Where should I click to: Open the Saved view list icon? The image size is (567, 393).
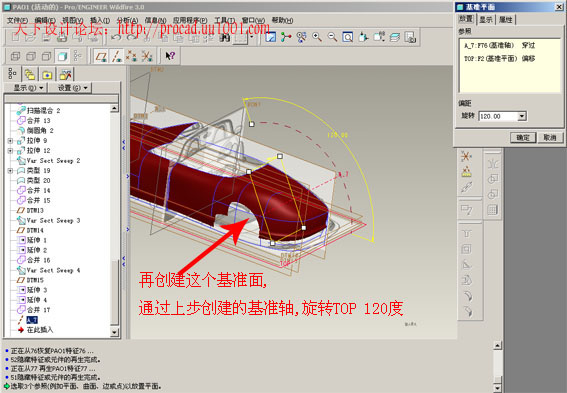(x=379, y=37)
